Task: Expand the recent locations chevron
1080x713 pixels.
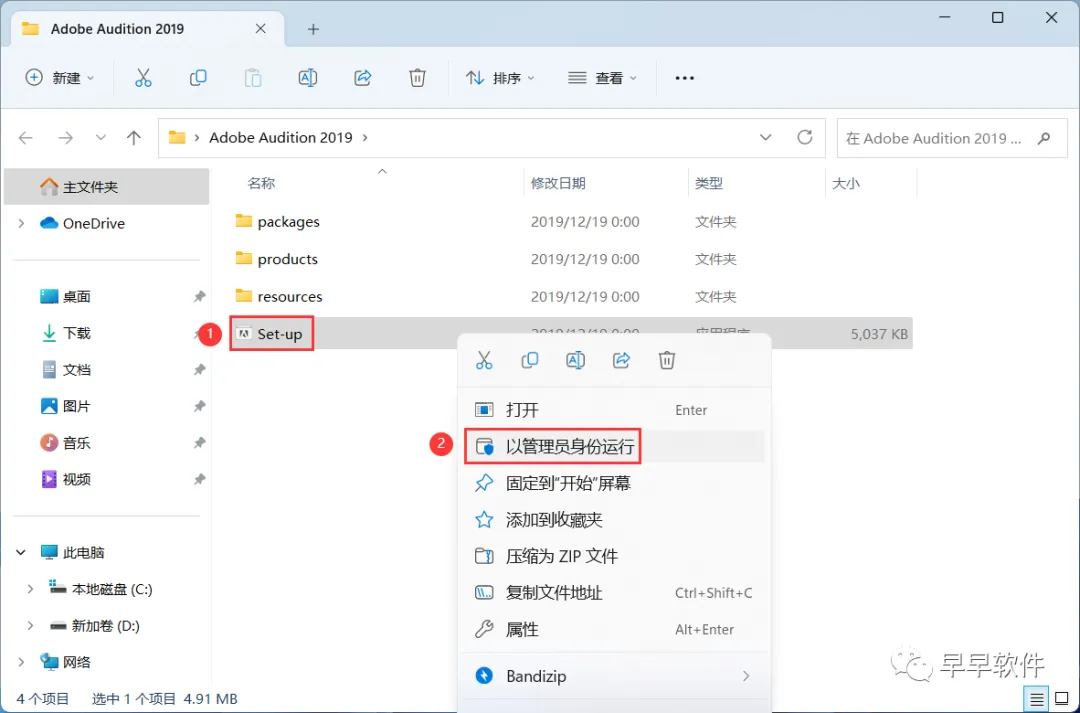Action: click(101, 138)
